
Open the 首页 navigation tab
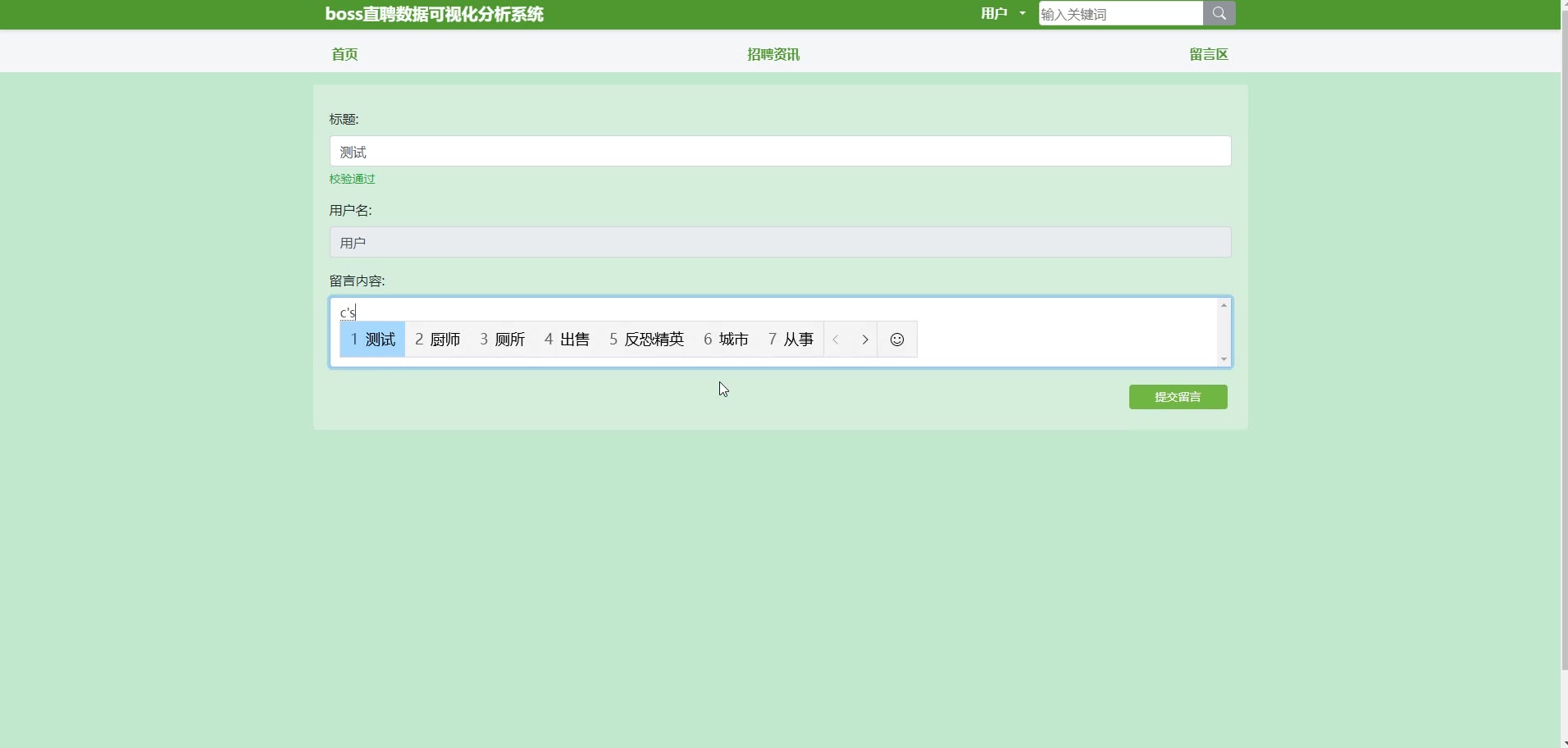[x=344, y=54]
